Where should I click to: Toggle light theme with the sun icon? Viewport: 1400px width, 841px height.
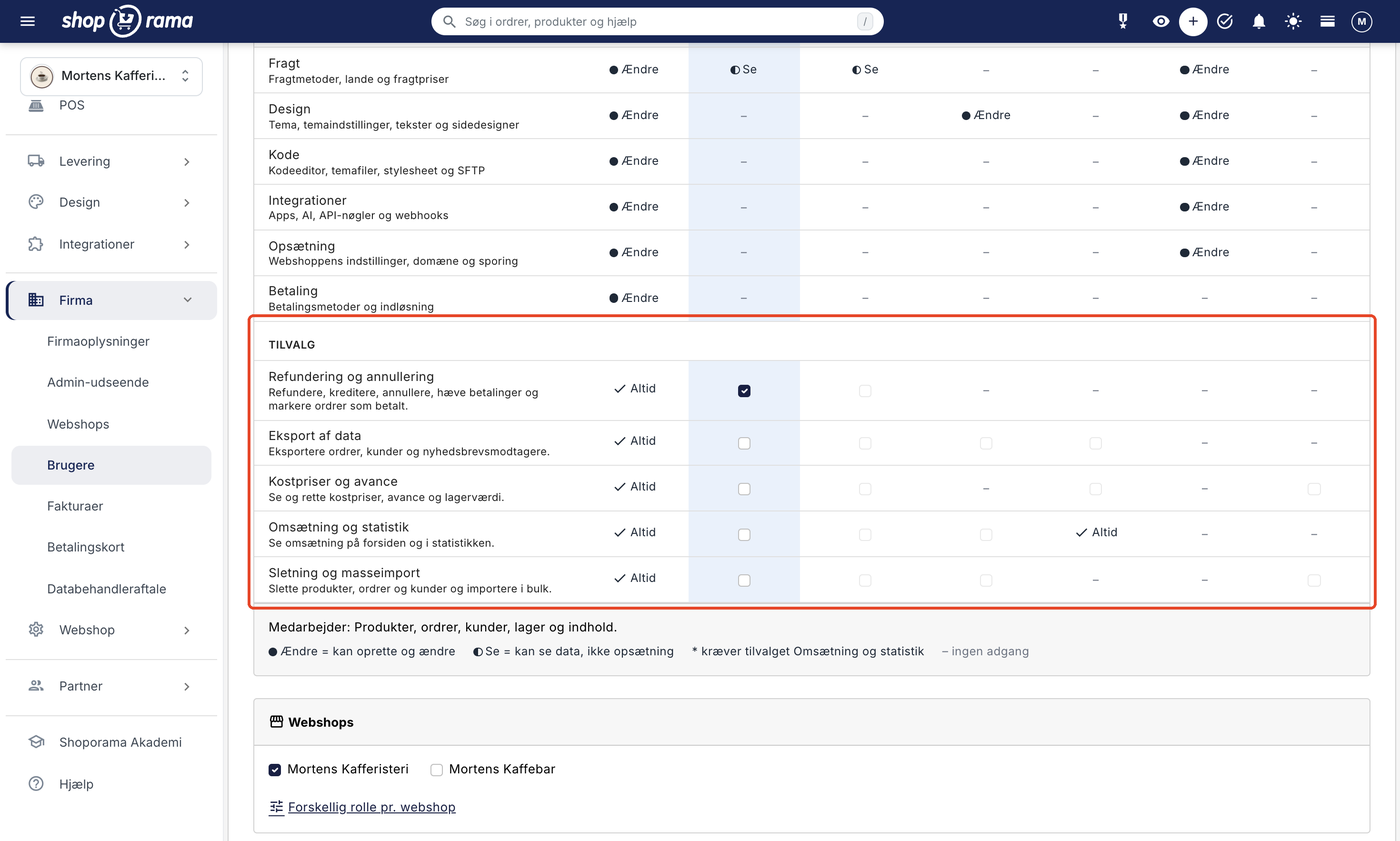click(x=1293, y=21)
